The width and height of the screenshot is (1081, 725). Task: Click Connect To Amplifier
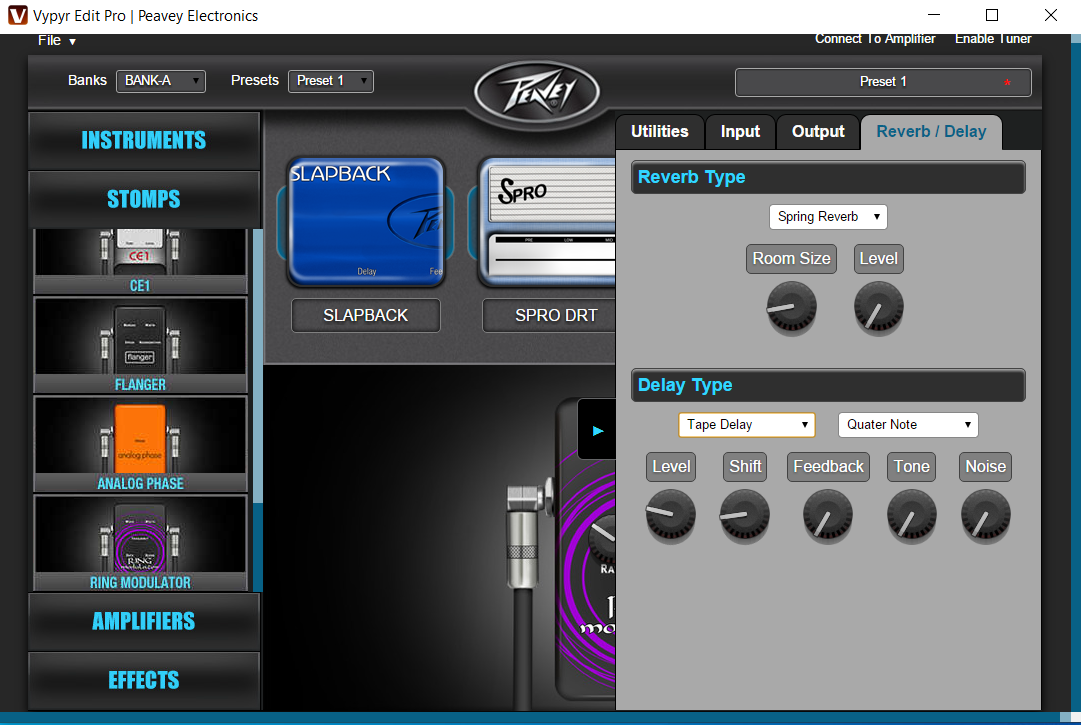pyautogui.click(x=875, y=39)
